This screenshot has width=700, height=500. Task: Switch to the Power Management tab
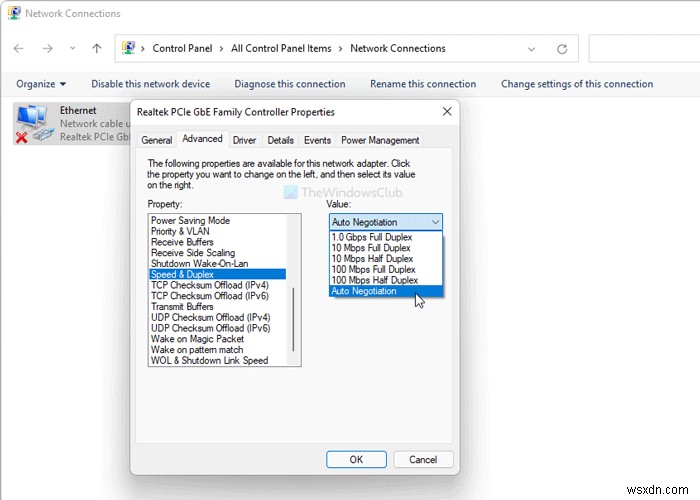click(x=380, y=140)
